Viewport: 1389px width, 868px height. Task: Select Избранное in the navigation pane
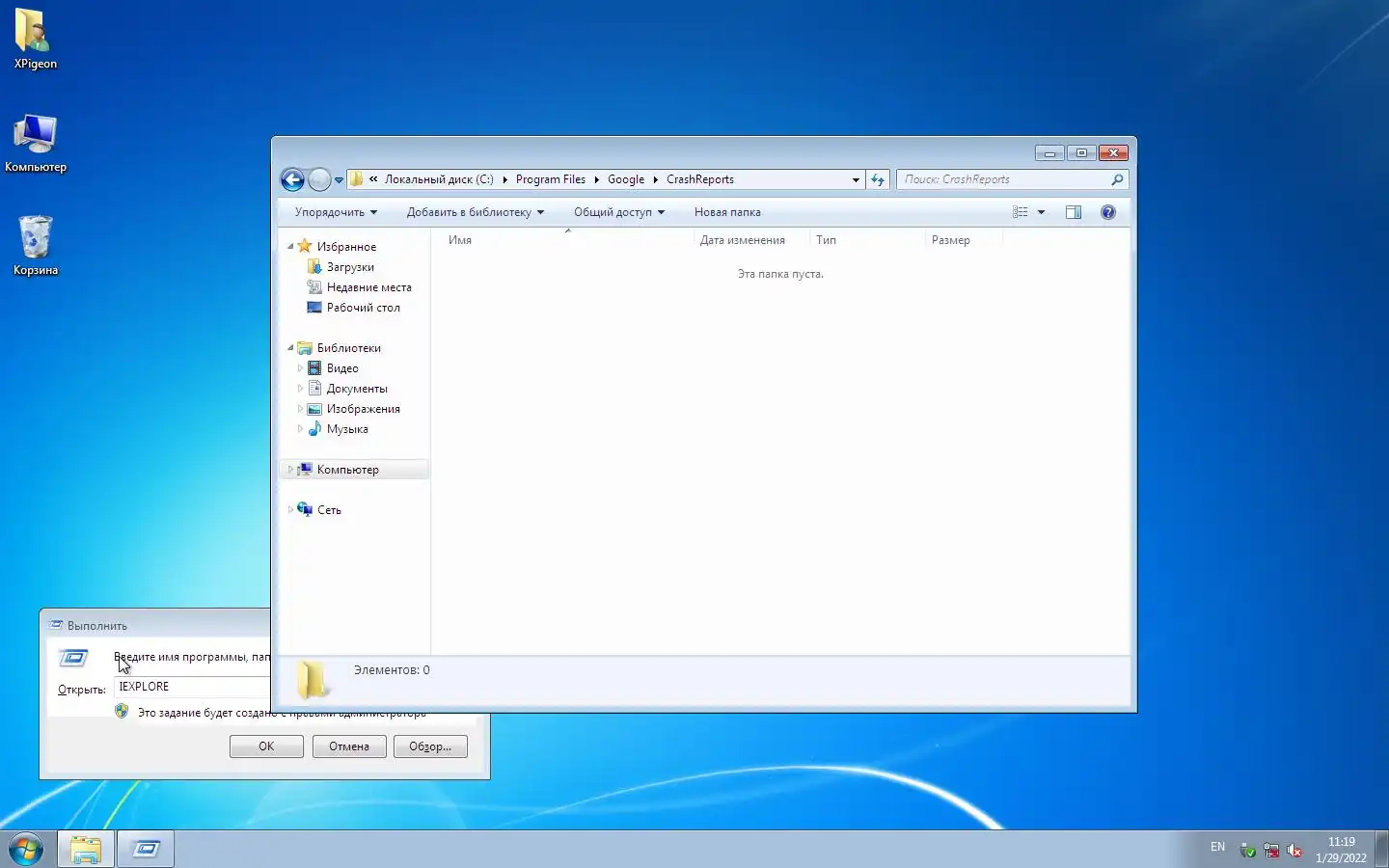[346, 247]
